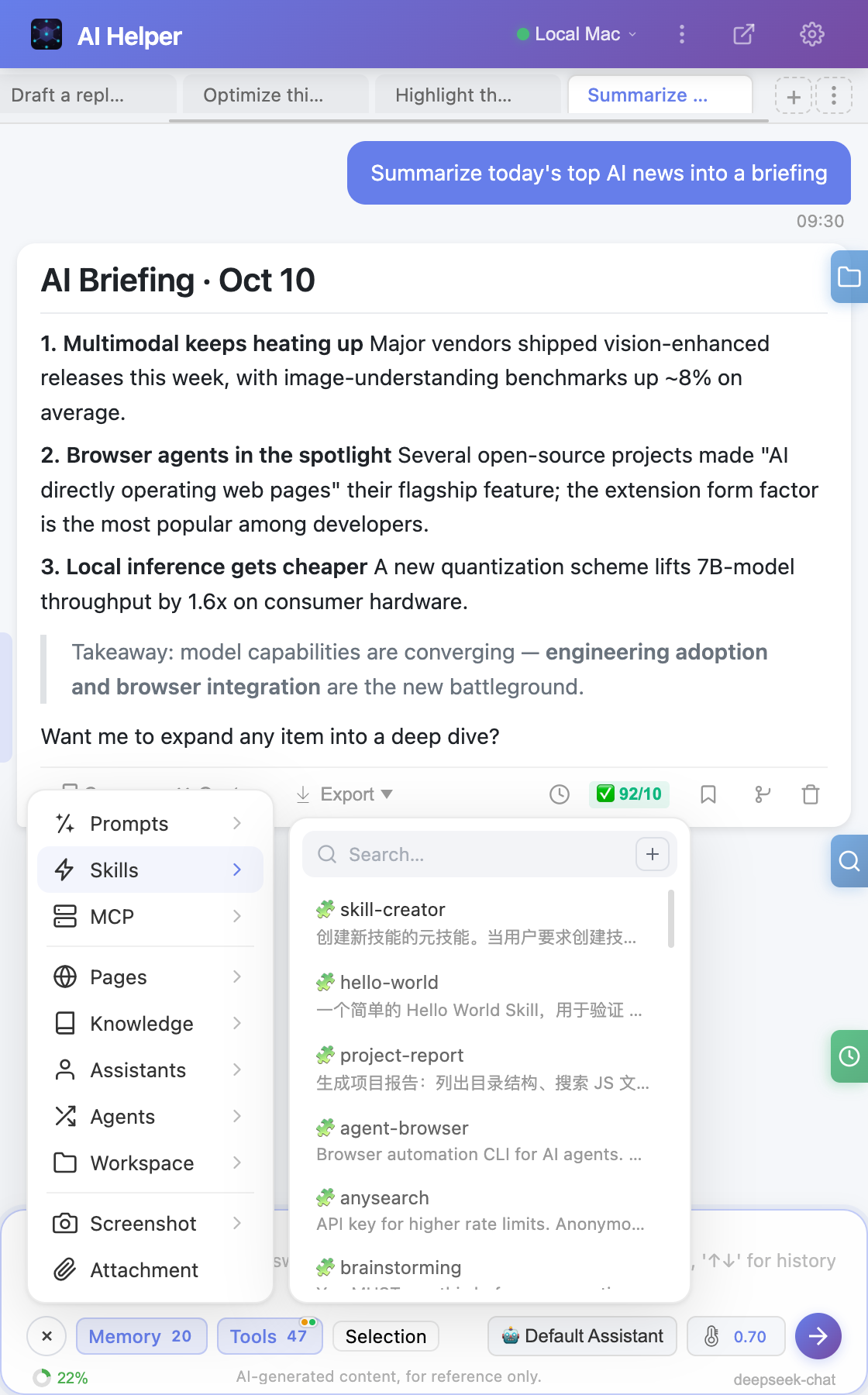Open the Local Mac dropdown
The image size is (868, 1395).
point(577,34)
